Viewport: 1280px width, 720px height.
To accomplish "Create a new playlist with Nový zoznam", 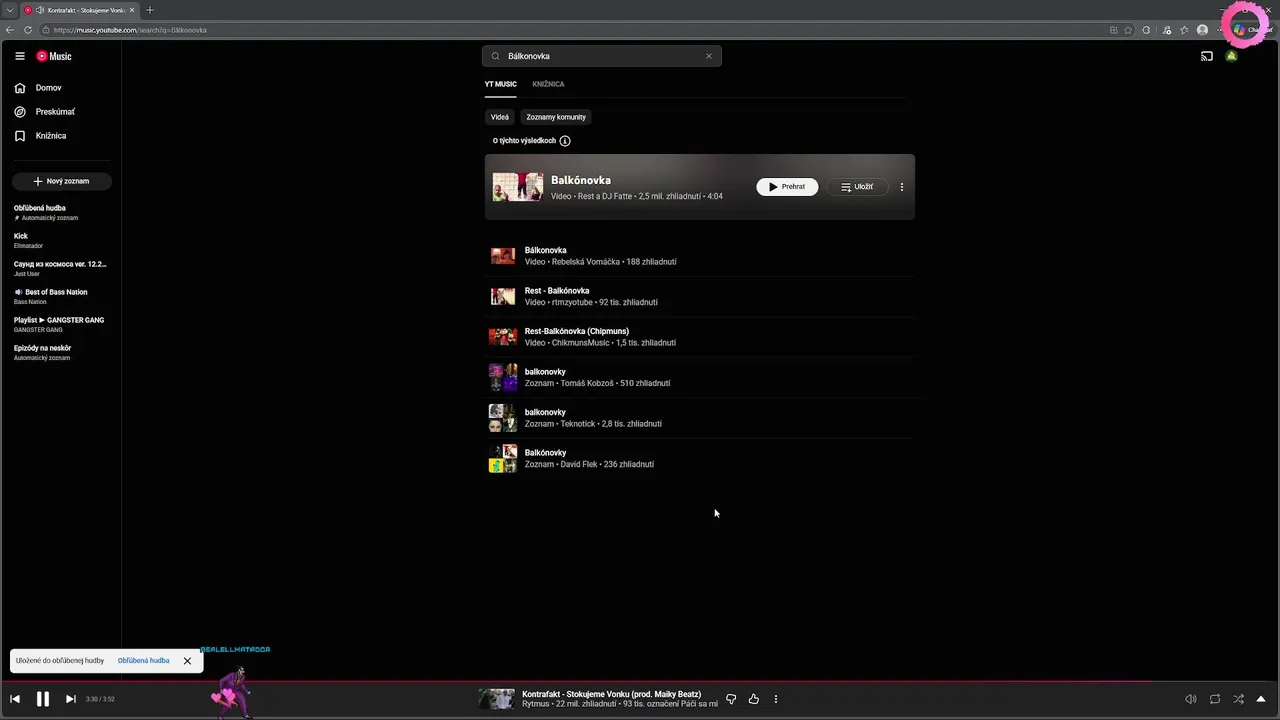I will (61, 181).
